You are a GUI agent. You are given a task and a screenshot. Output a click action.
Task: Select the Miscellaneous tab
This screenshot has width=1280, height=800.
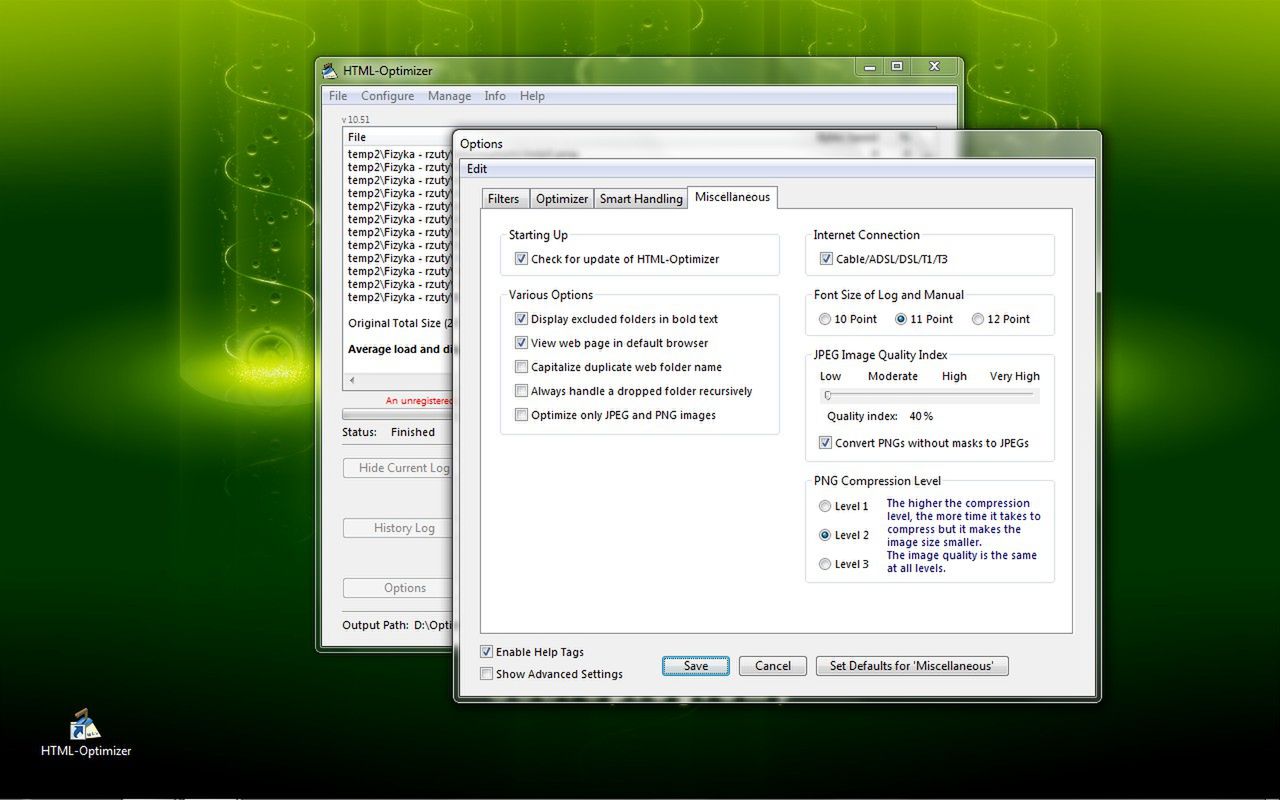point(733,197)
